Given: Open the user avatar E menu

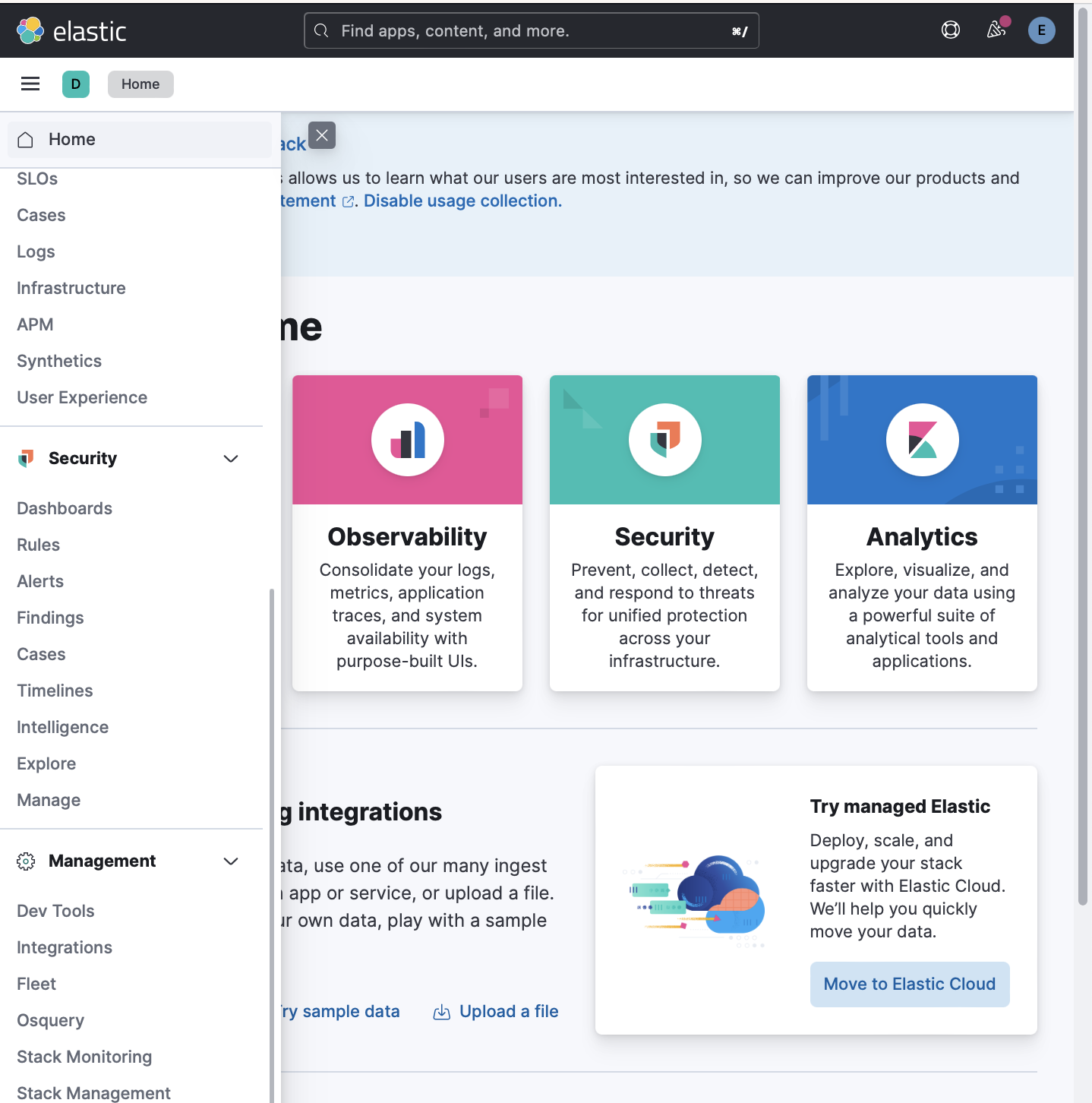Looking at the screenshot, I should [1041, 30].
